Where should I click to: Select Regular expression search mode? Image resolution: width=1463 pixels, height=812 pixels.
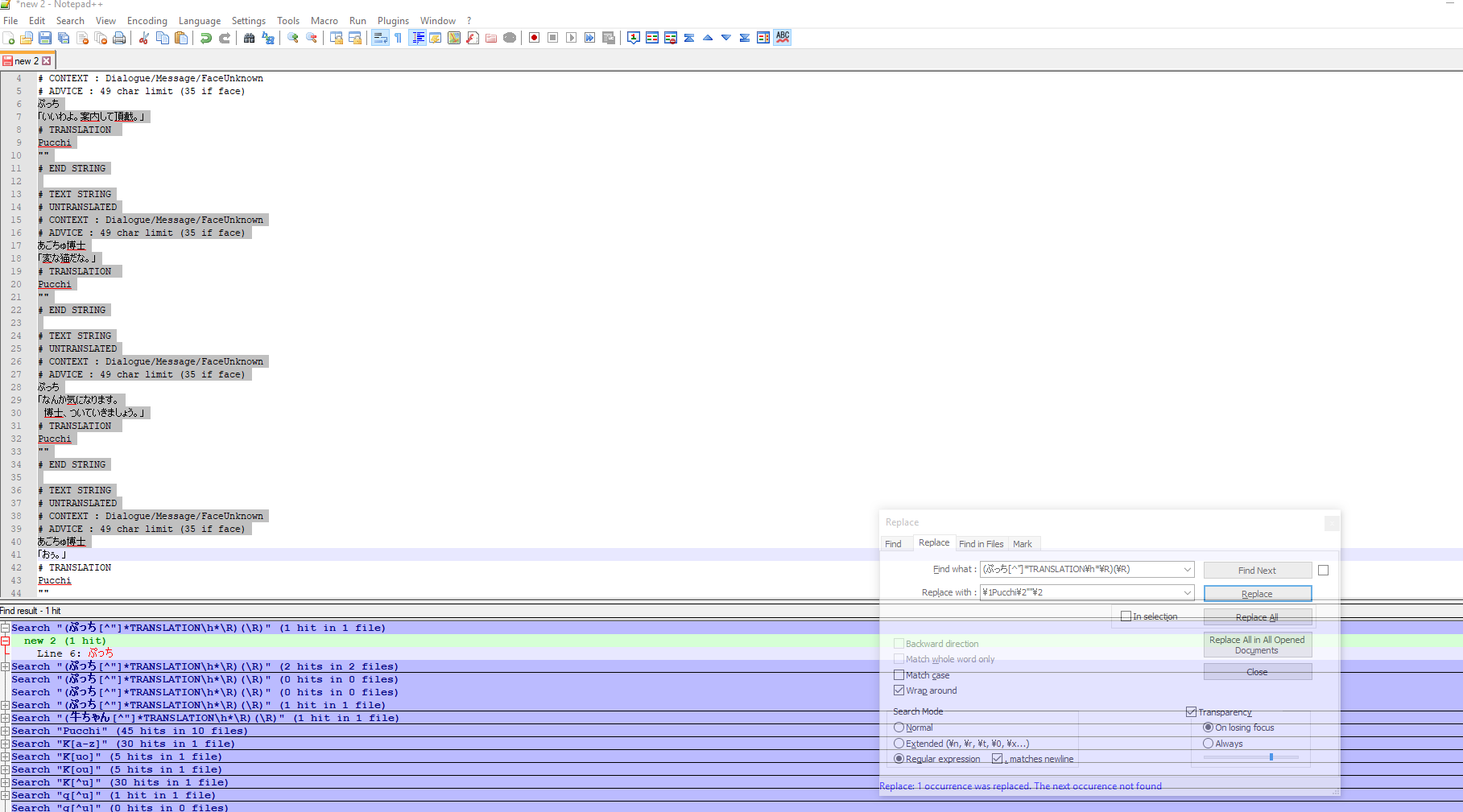(x=899, y=759)
